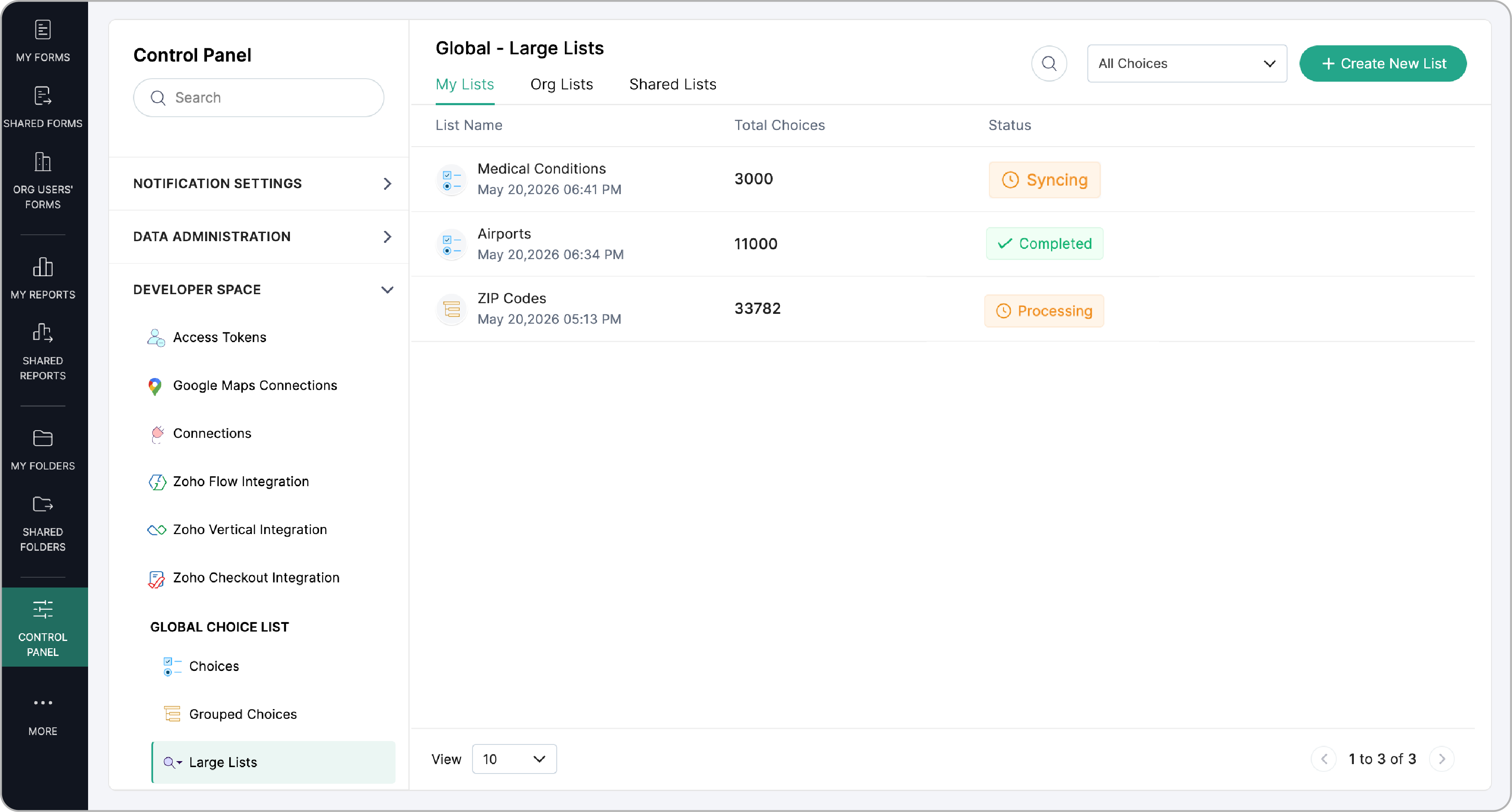Click the Completed status badge

click(x=1044, y=244)
